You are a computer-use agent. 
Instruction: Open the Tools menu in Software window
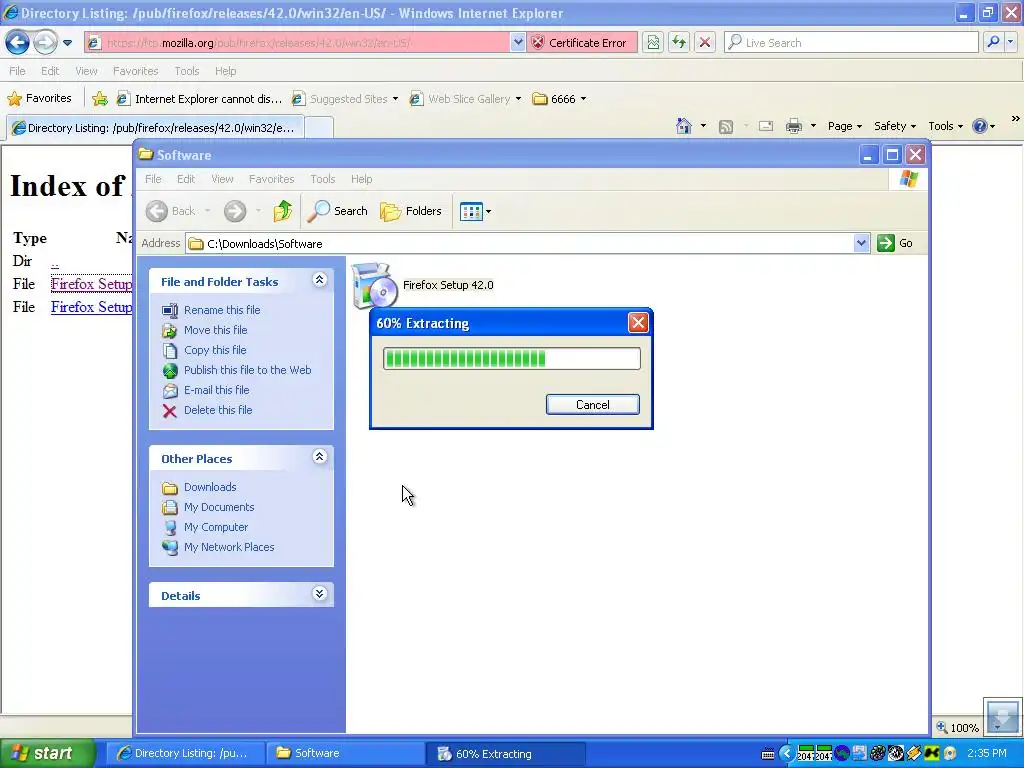(x=323, y=179)
